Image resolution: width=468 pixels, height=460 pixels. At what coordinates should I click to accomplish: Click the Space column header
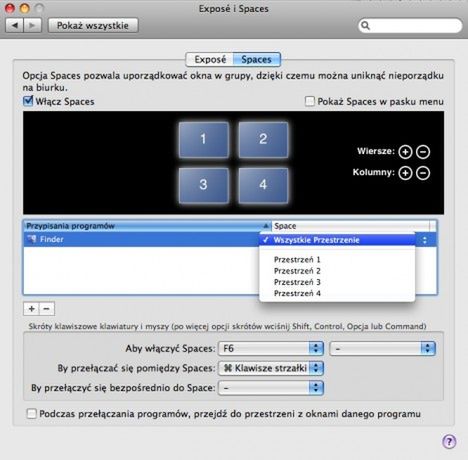(351, 226)
